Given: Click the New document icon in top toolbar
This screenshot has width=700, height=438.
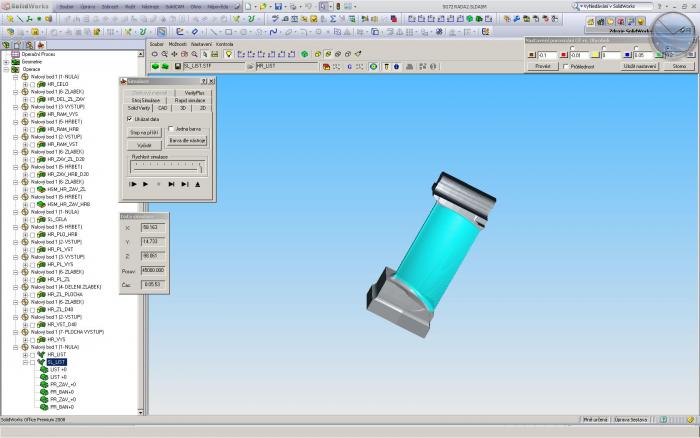Looking at the screenshot, I should tap(248, 7).
